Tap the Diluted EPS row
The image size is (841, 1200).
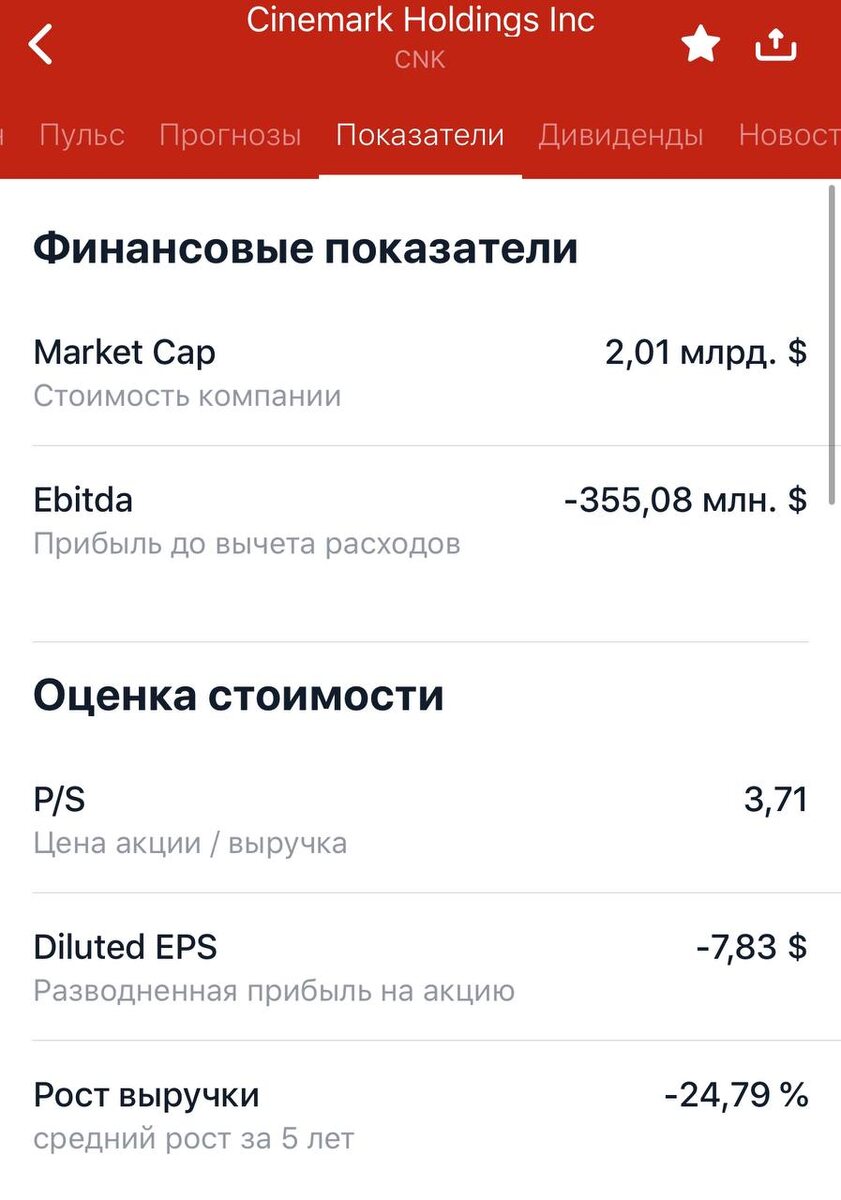[x=420, y=967]
